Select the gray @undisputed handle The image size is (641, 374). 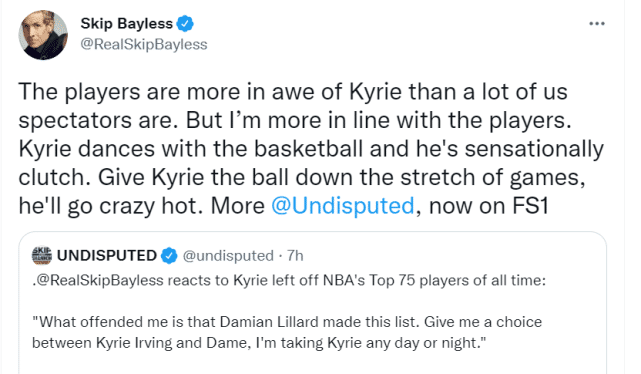coord(228,256)
